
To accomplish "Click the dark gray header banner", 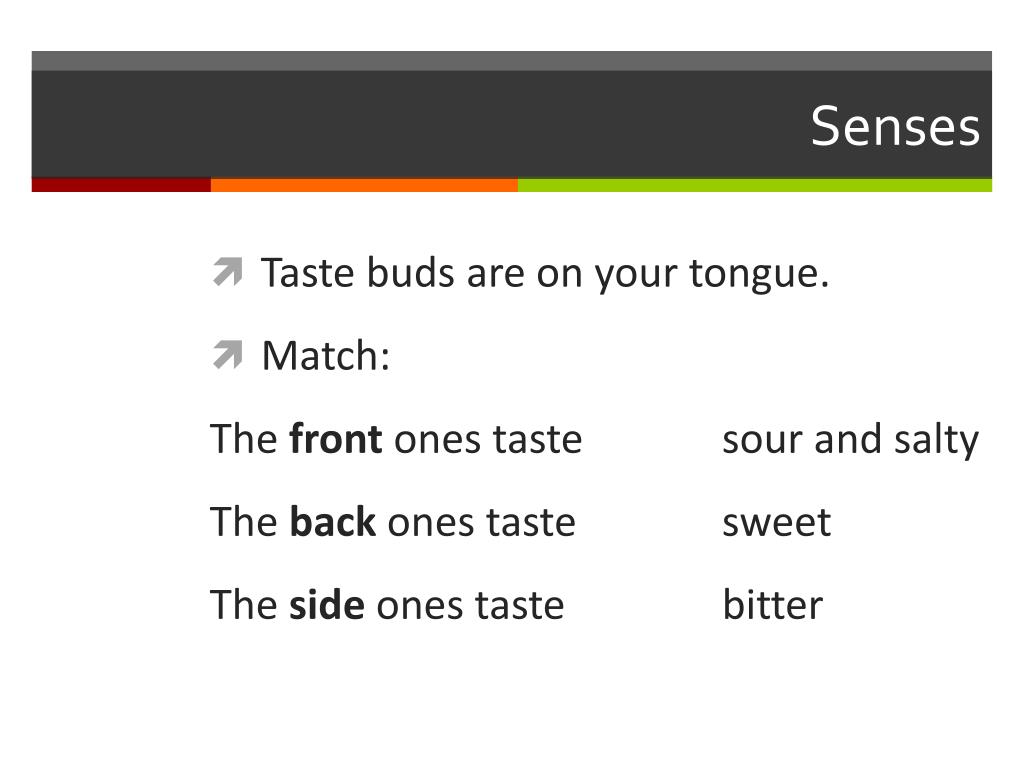I will 511,124.
